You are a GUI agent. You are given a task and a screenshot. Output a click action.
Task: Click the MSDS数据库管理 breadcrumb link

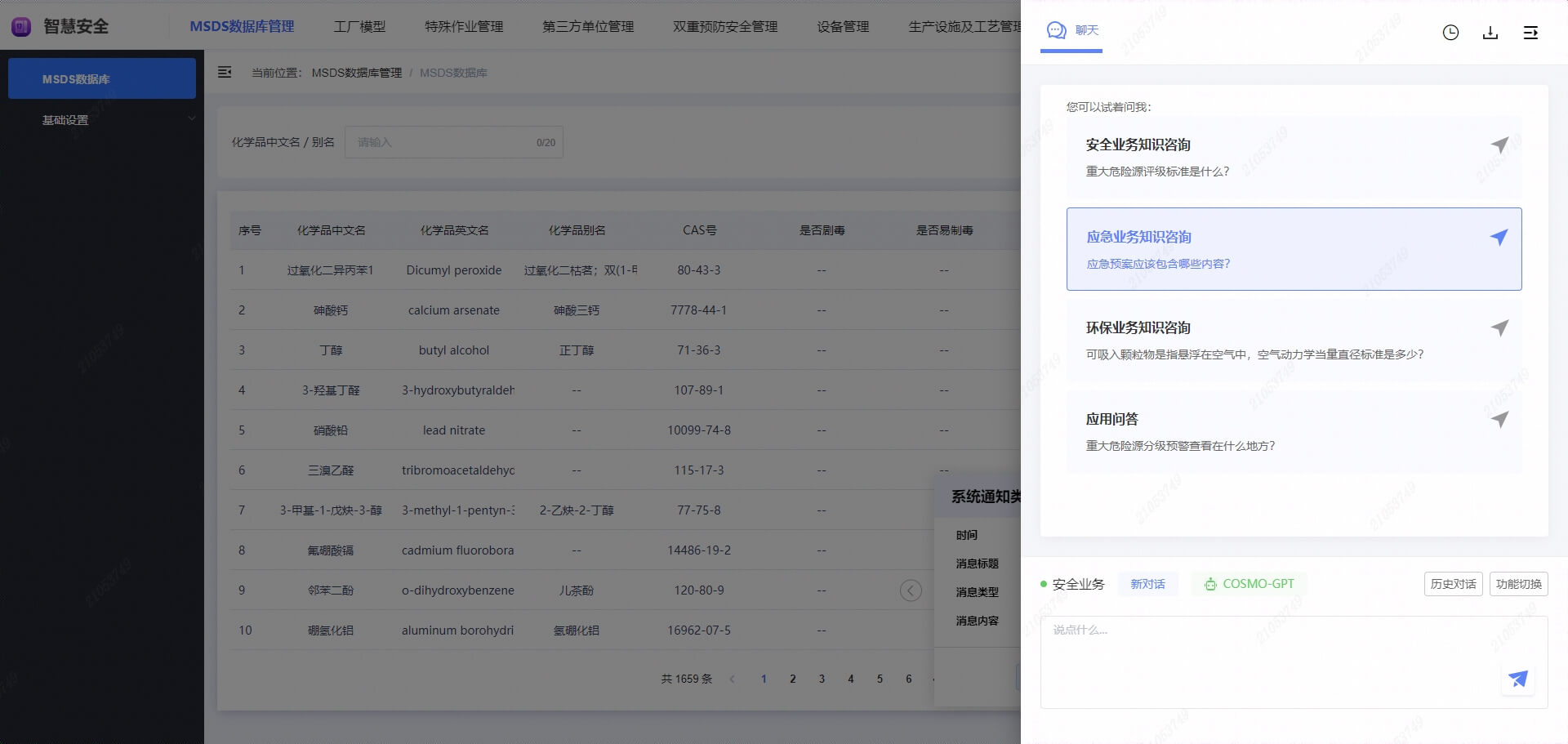pos(357,73)
